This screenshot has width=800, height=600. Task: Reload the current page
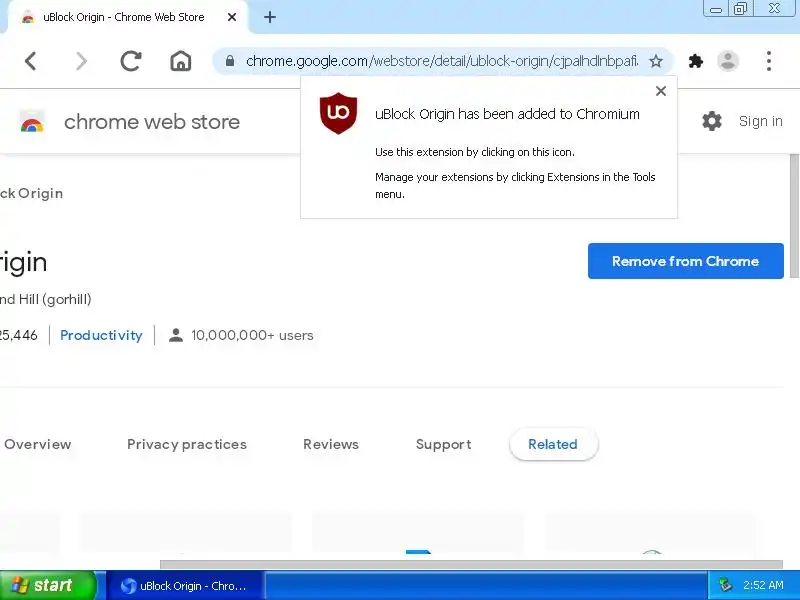[131, 61]
